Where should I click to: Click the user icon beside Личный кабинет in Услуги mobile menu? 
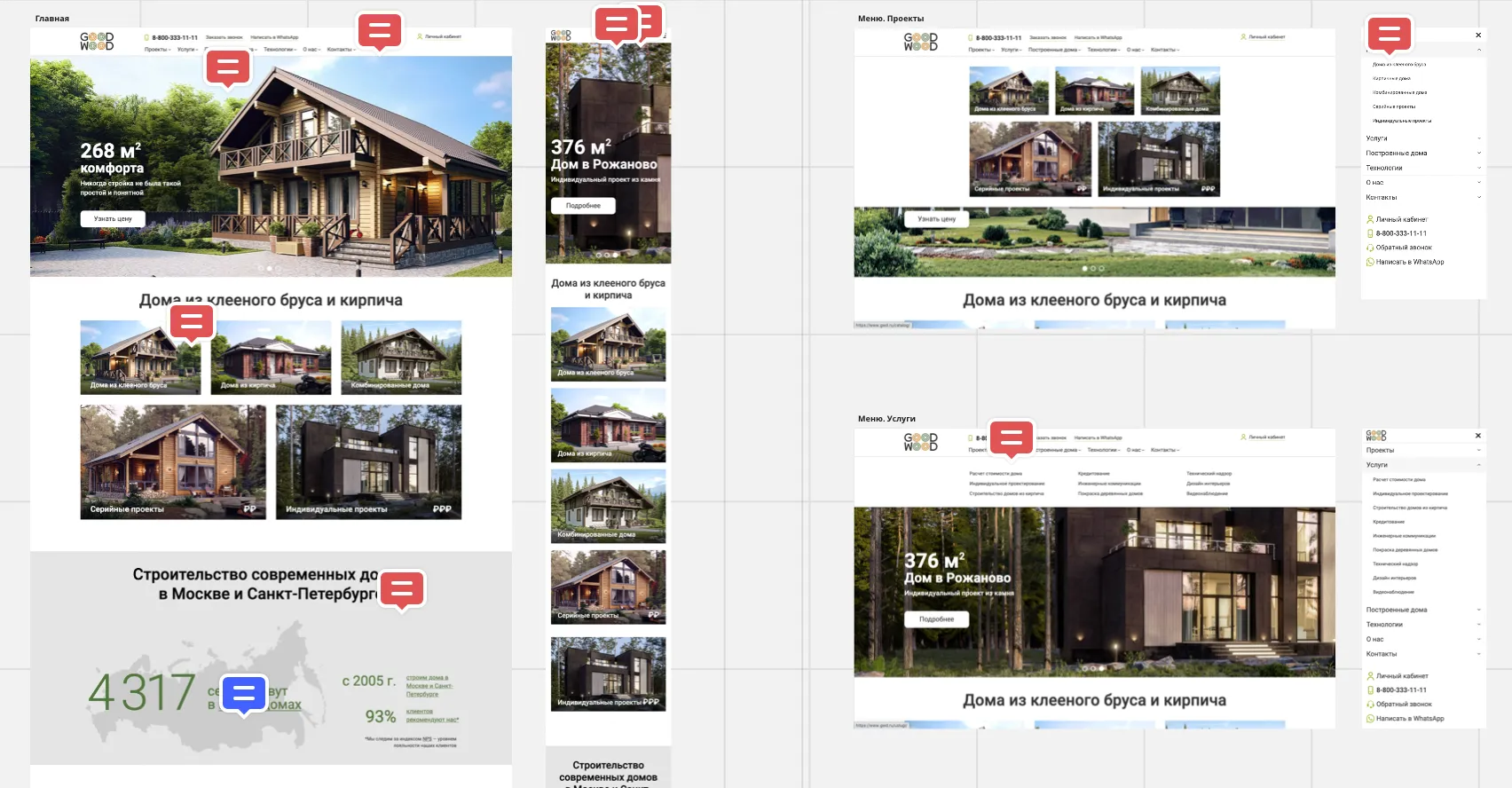1370,675
